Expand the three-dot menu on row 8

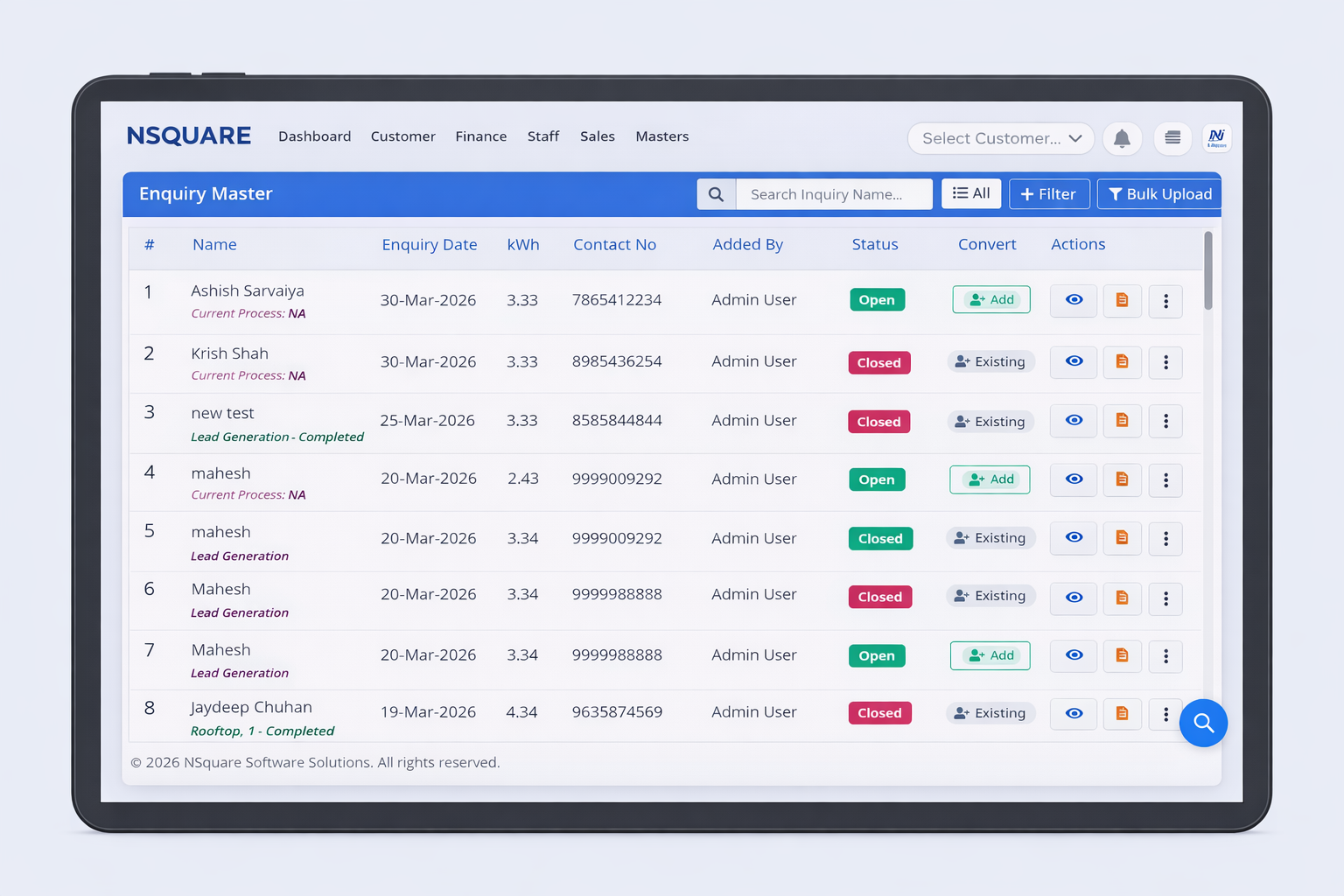coord(1165,714)
